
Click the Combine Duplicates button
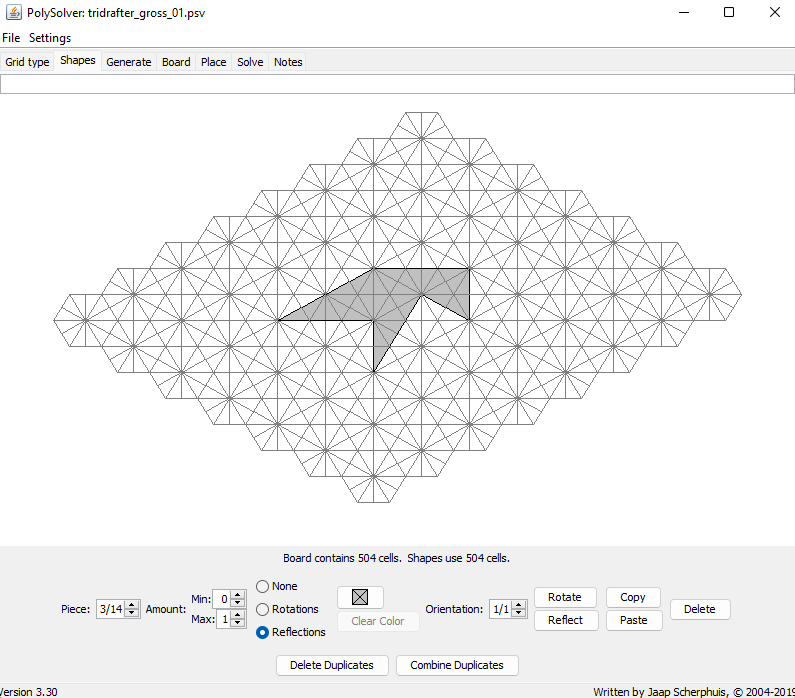tap(457, 665)
